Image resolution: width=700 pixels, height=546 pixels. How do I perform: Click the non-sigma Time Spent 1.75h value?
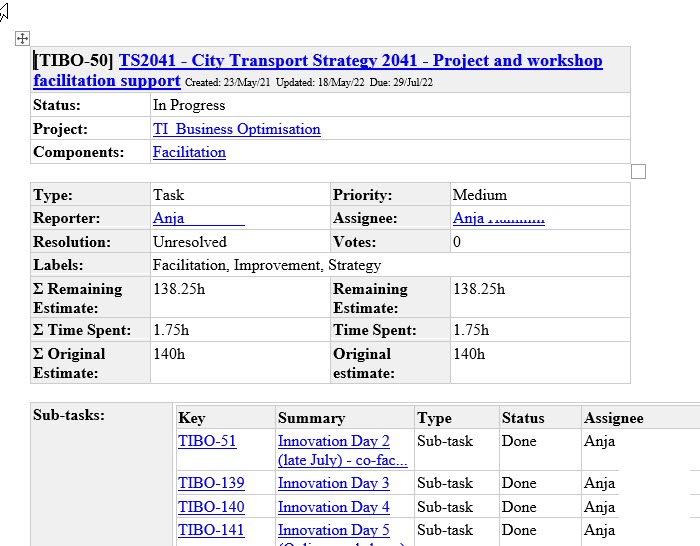click(471, 330)
